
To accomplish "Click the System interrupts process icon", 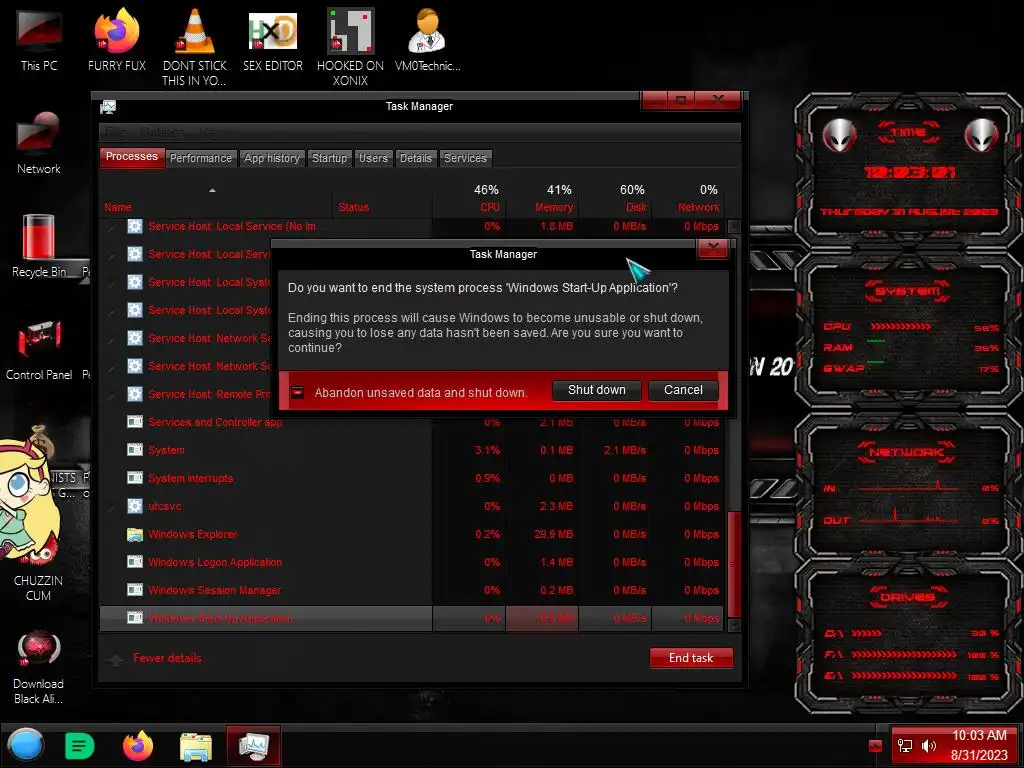I will pos(135,478).
